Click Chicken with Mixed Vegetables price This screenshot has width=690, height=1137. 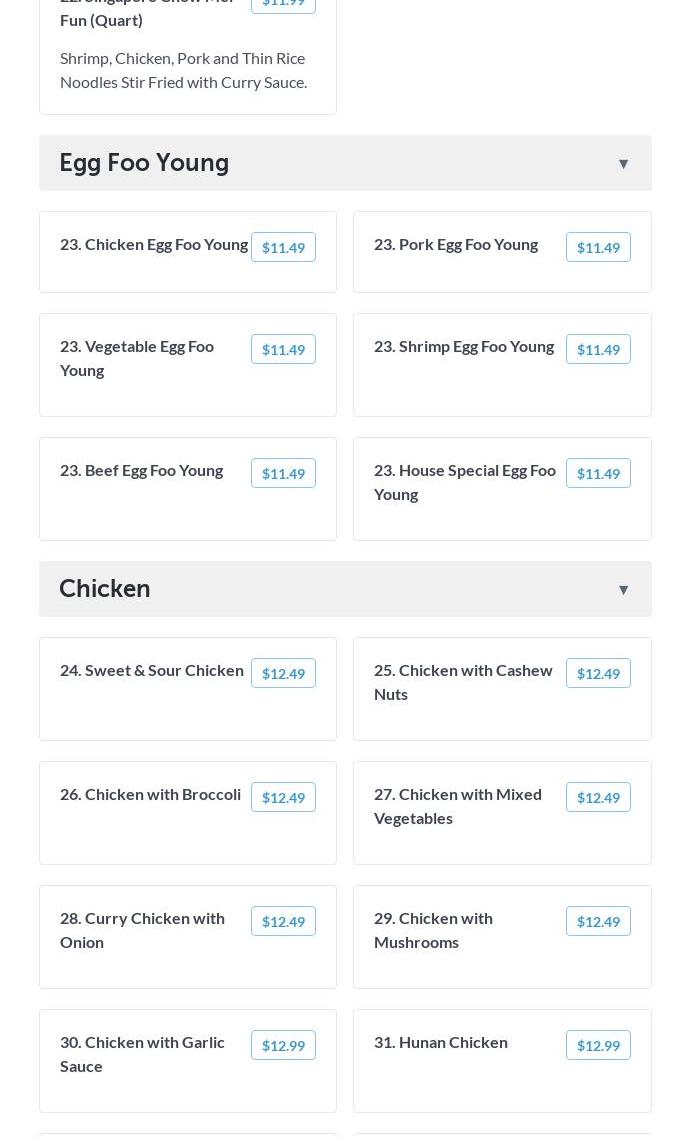coord(598,798)
